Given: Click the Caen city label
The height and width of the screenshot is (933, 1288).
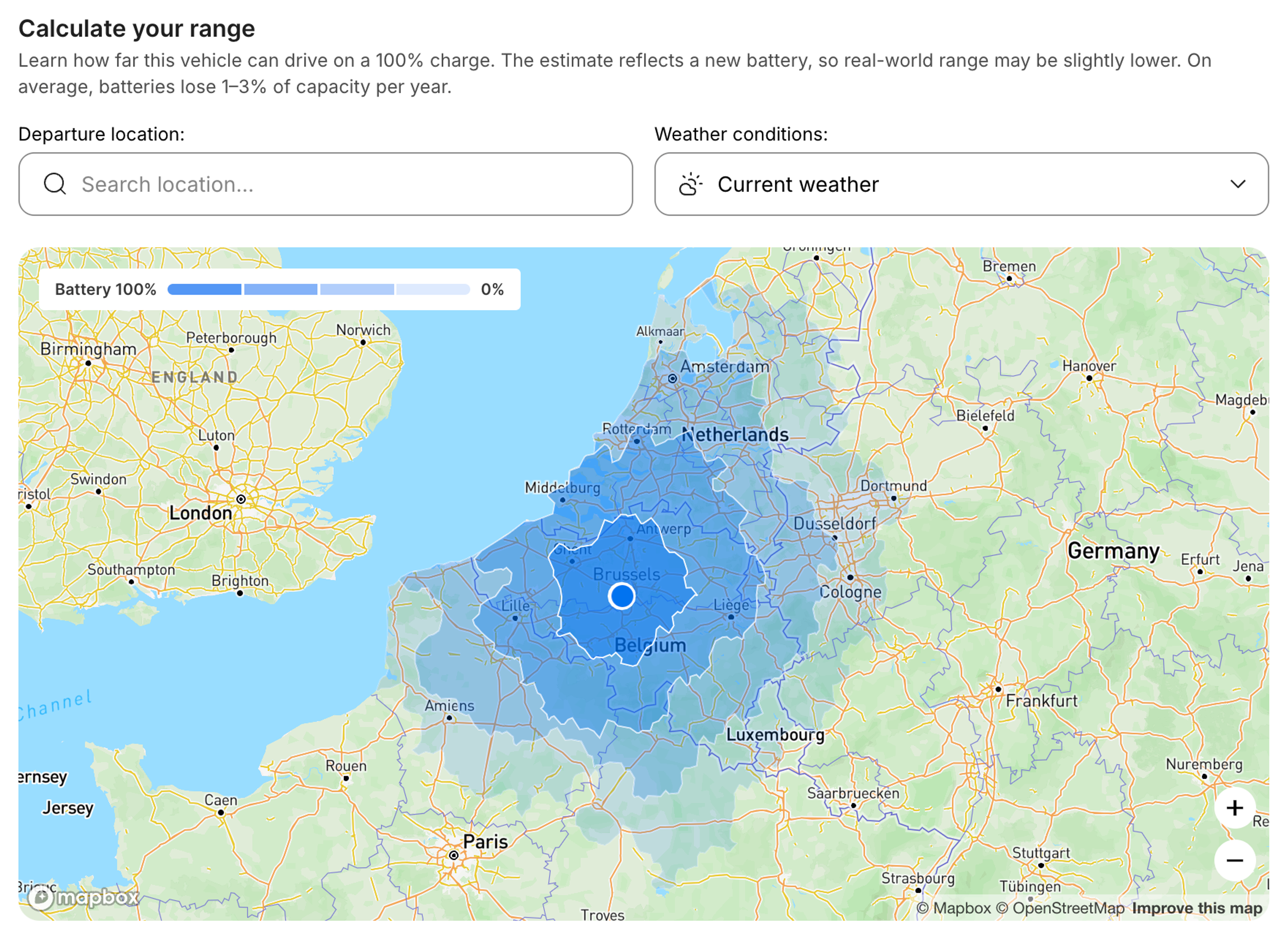Looking at the screenshot, I should [220, 800].
